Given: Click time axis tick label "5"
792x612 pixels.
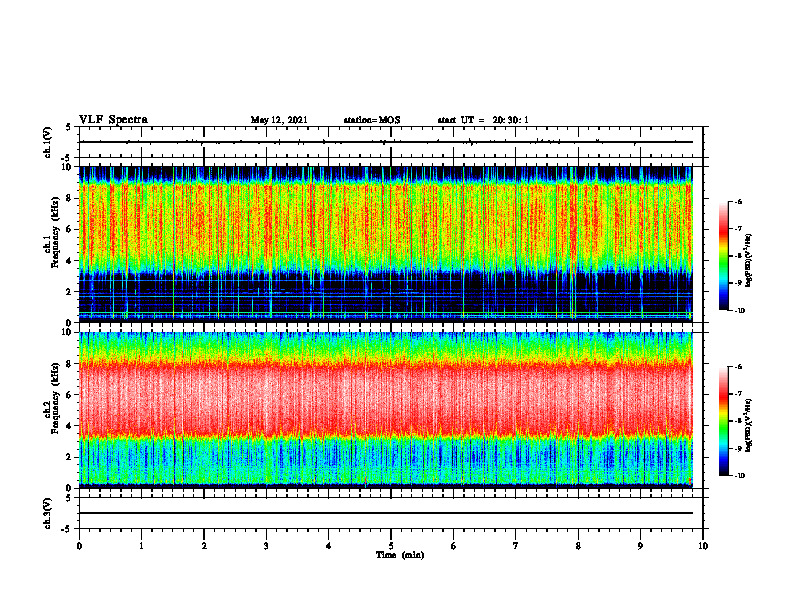Looking at the screenshot, I should pos(391,546).
